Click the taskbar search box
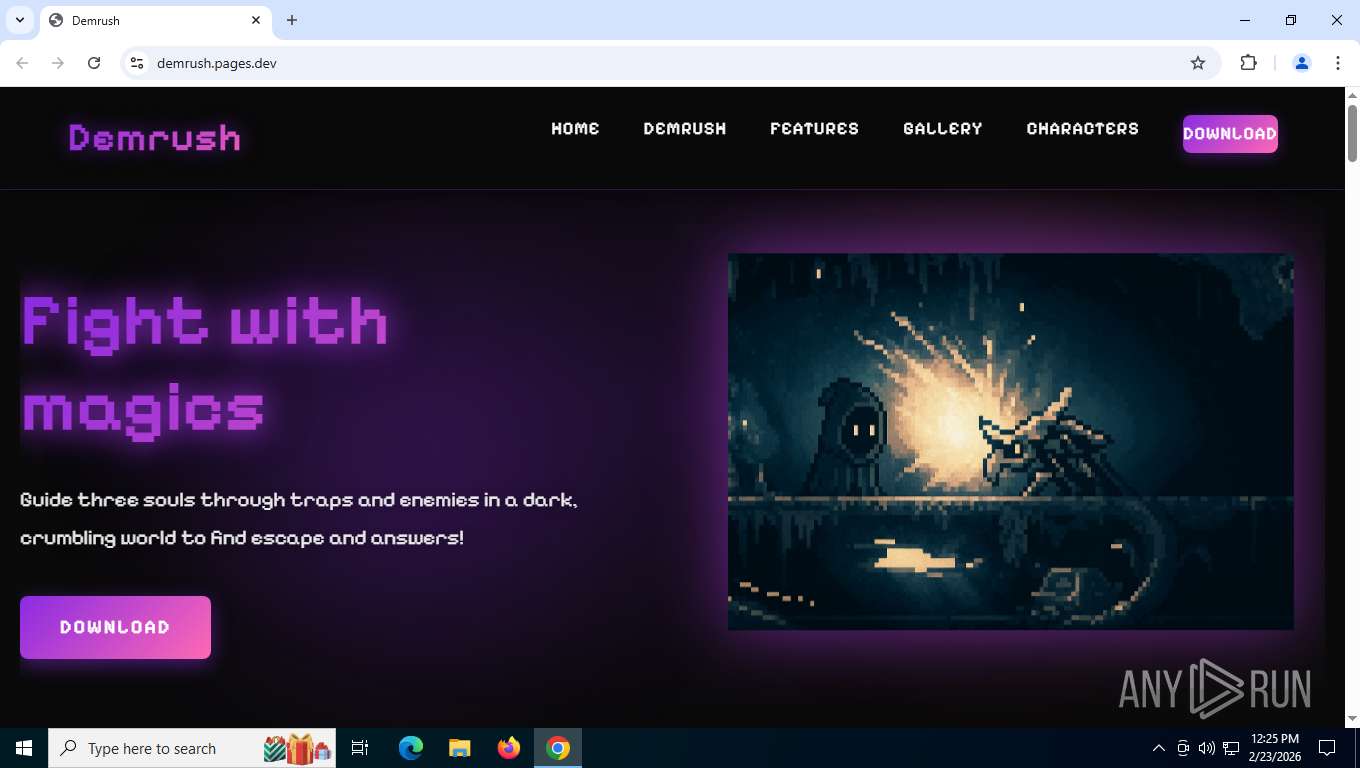The width and height of the screenshot is (1360, 768). point(192,748)
